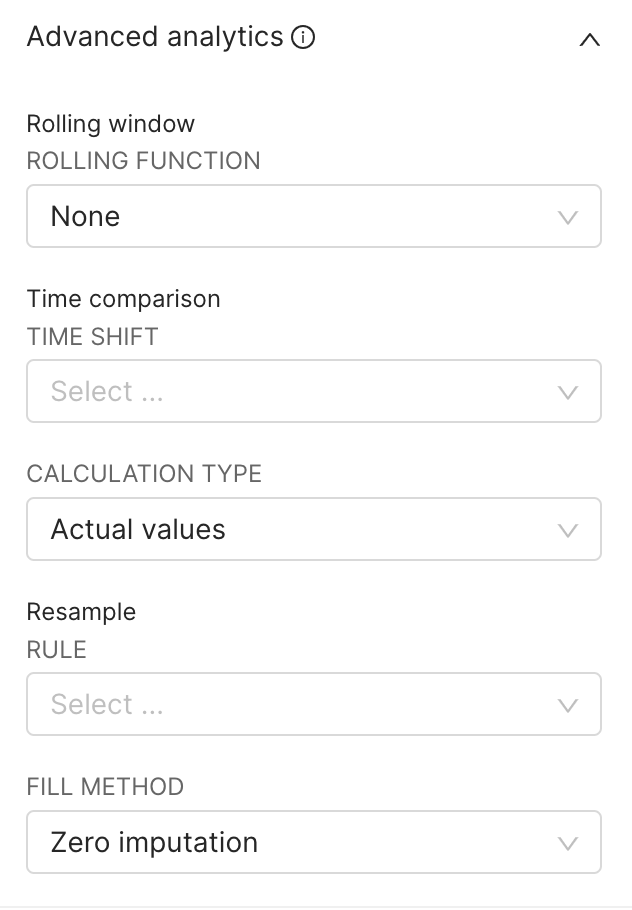This screenshot has width=632, height=910.
Task: Click the Rolling window section label
Action: point(110,124)
